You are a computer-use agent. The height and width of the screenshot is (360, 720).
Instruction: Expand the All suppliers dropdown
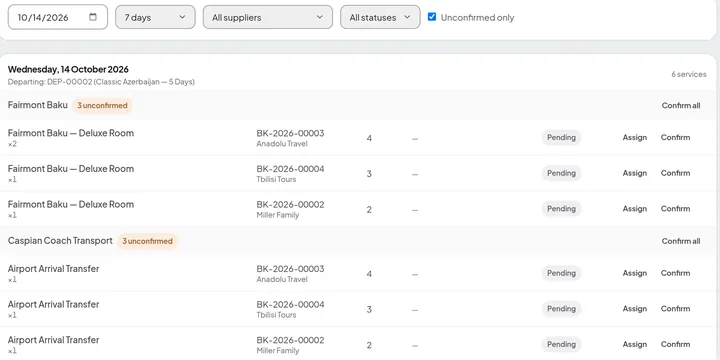click(x=268, y=17)
